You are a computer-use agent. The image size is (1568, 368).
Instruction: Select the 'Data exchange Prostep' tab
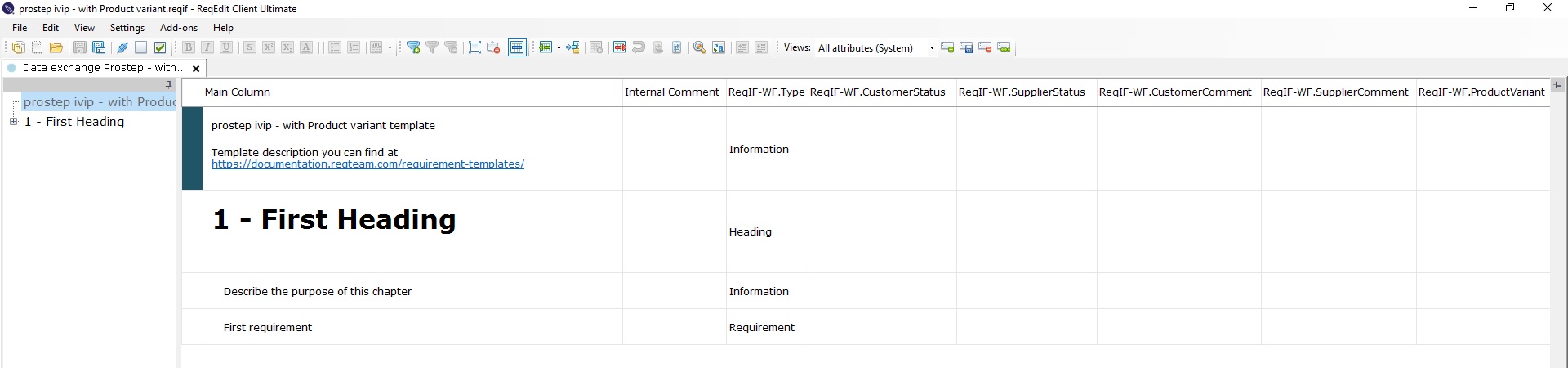(x=104, y=68)
